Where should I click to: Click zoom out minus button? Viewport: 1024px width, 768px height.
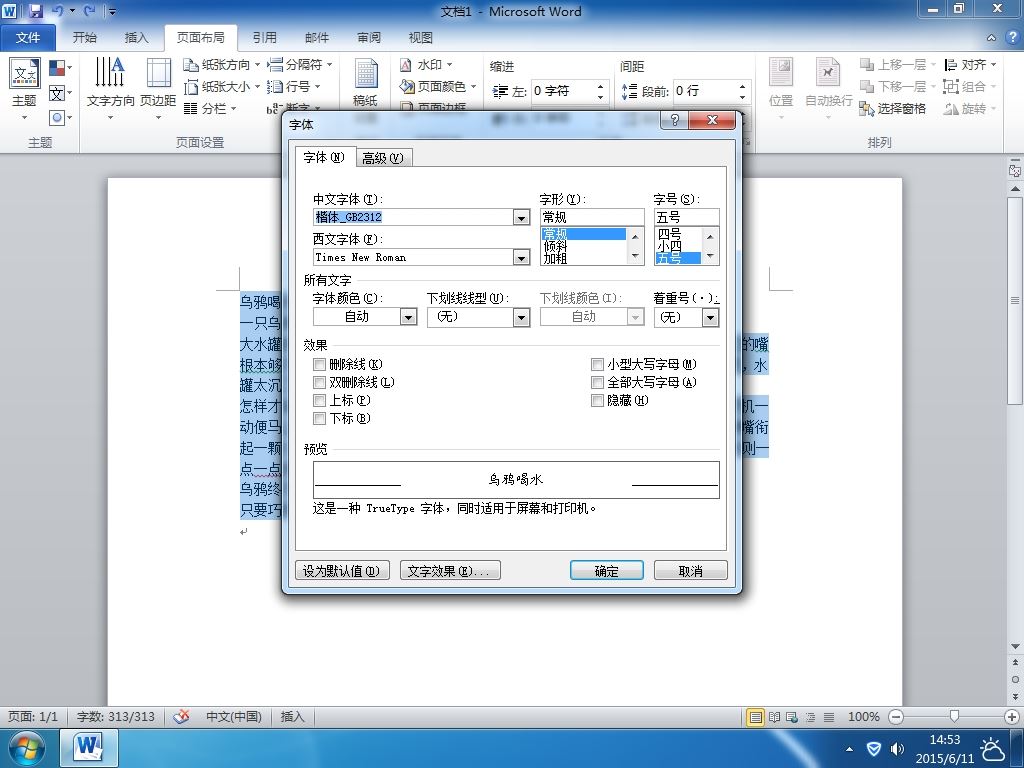coord(896,717)
